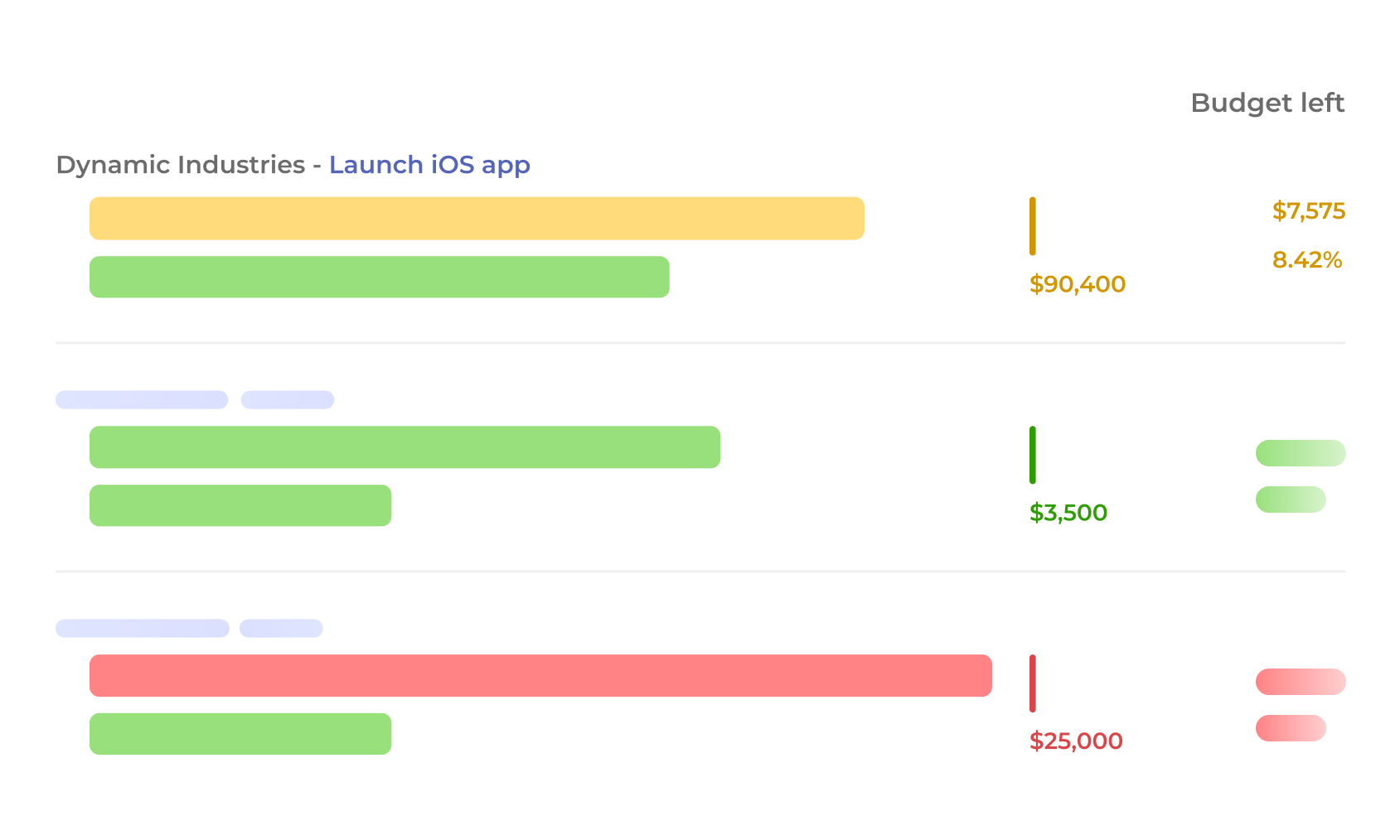Click the green vertical budget marker
The width and height of the screenshot is (1400, 840).
pos(1032,455)
